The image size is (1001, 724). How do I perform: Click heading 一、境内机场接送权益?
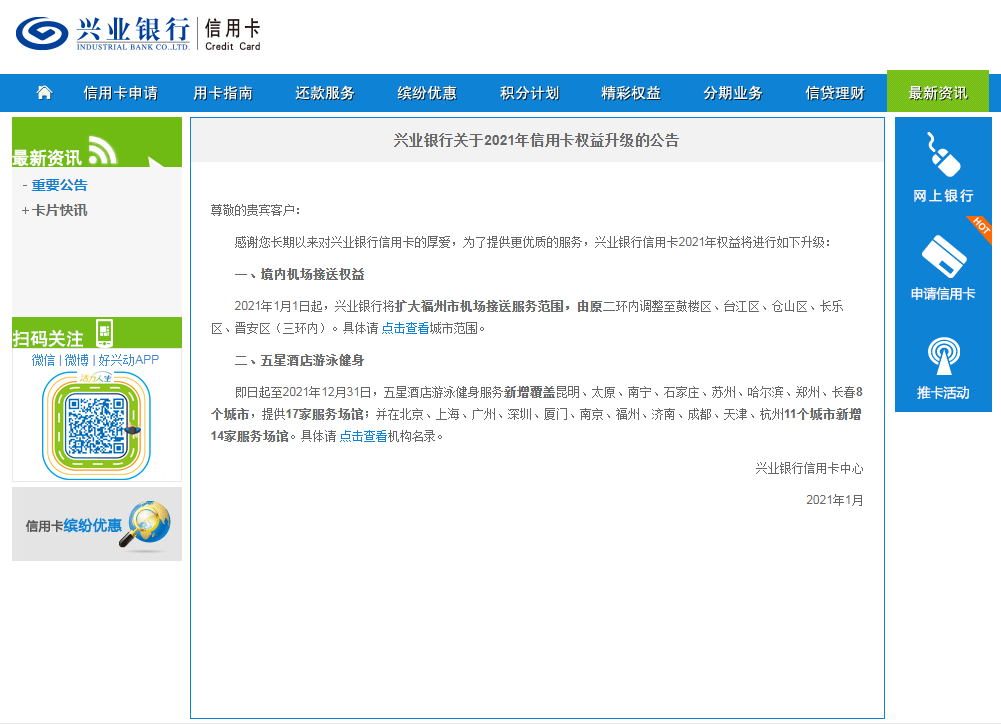(299, 275)
